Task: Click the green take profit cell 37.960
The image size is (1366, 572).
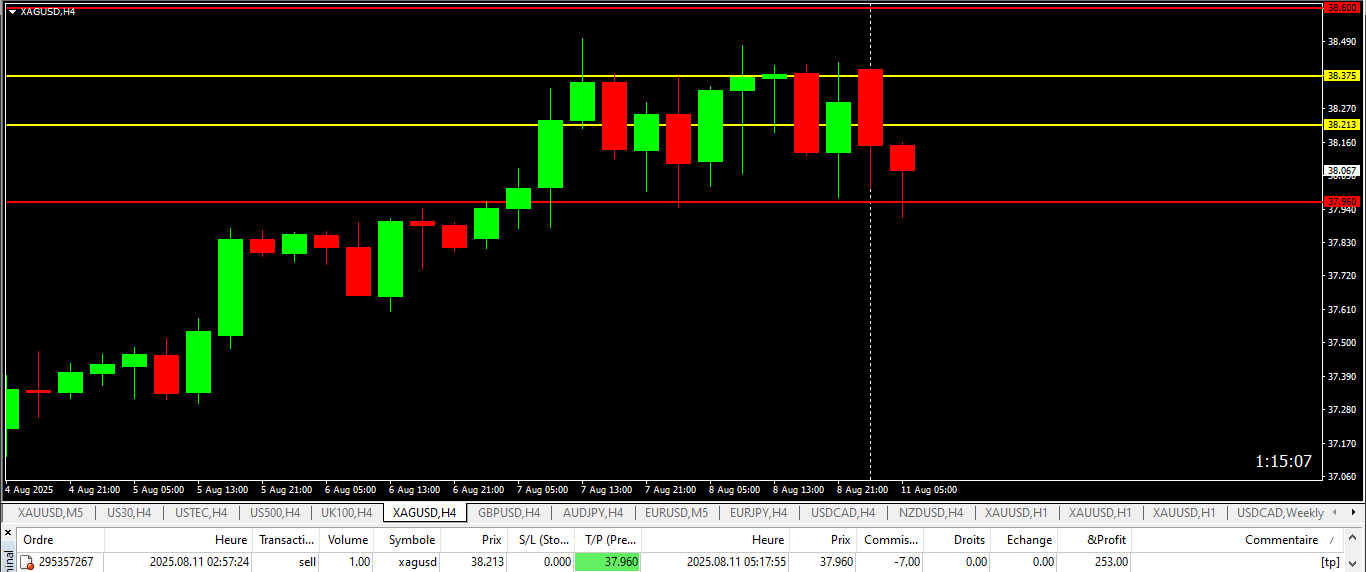Action: pyautogui.click(x=608, y=562)
